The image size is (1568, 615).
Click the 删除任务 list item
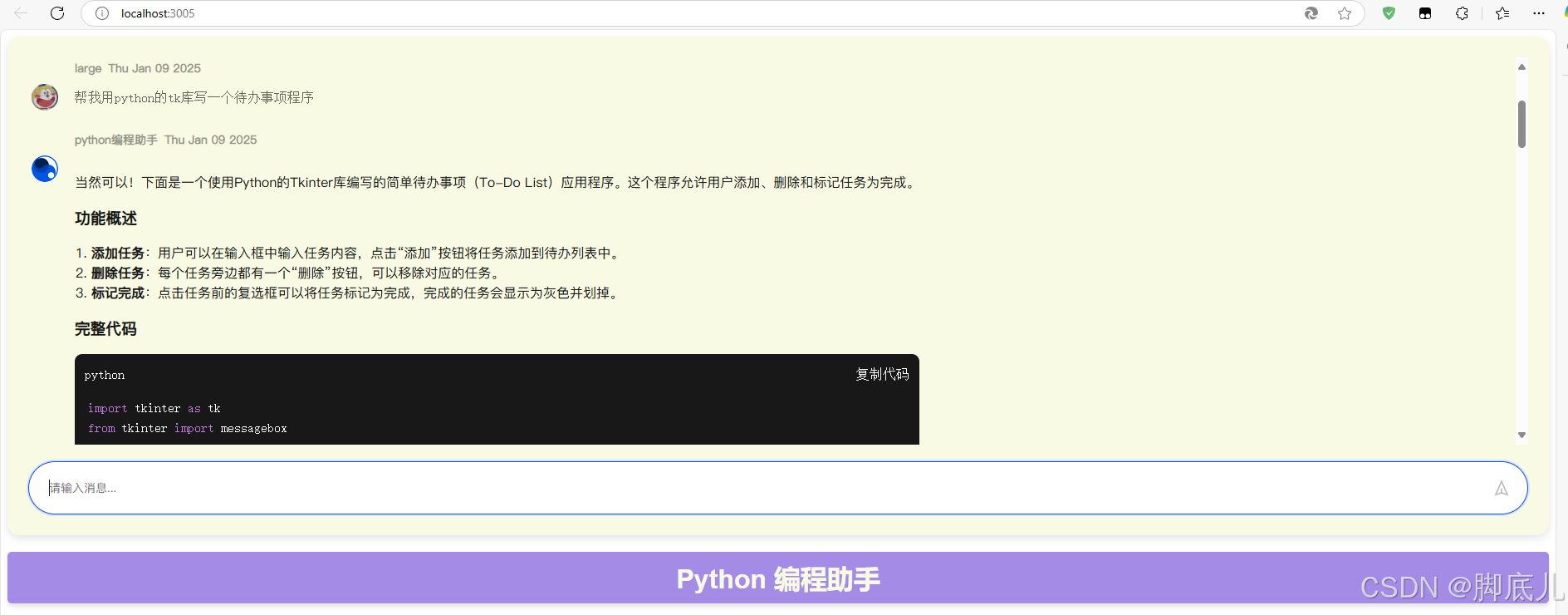pyautogui.click(x=288, y=273)
